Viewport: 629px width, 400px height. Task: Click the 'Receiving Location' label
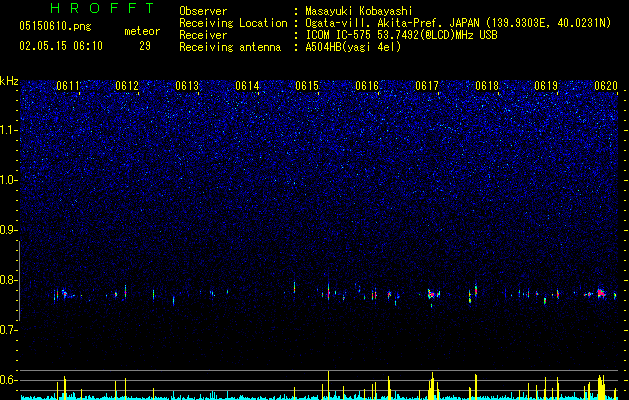(233, 23)
